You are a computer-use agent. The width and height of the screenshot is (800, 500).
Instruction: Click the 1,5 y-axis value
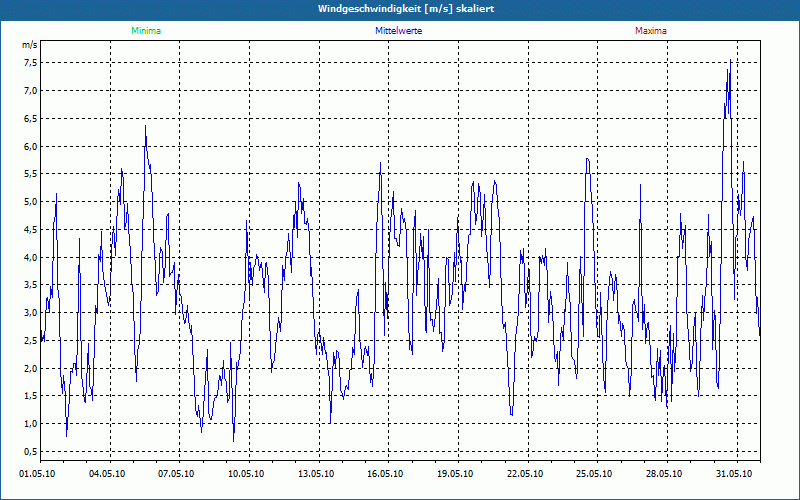click(x=31, y=396)
